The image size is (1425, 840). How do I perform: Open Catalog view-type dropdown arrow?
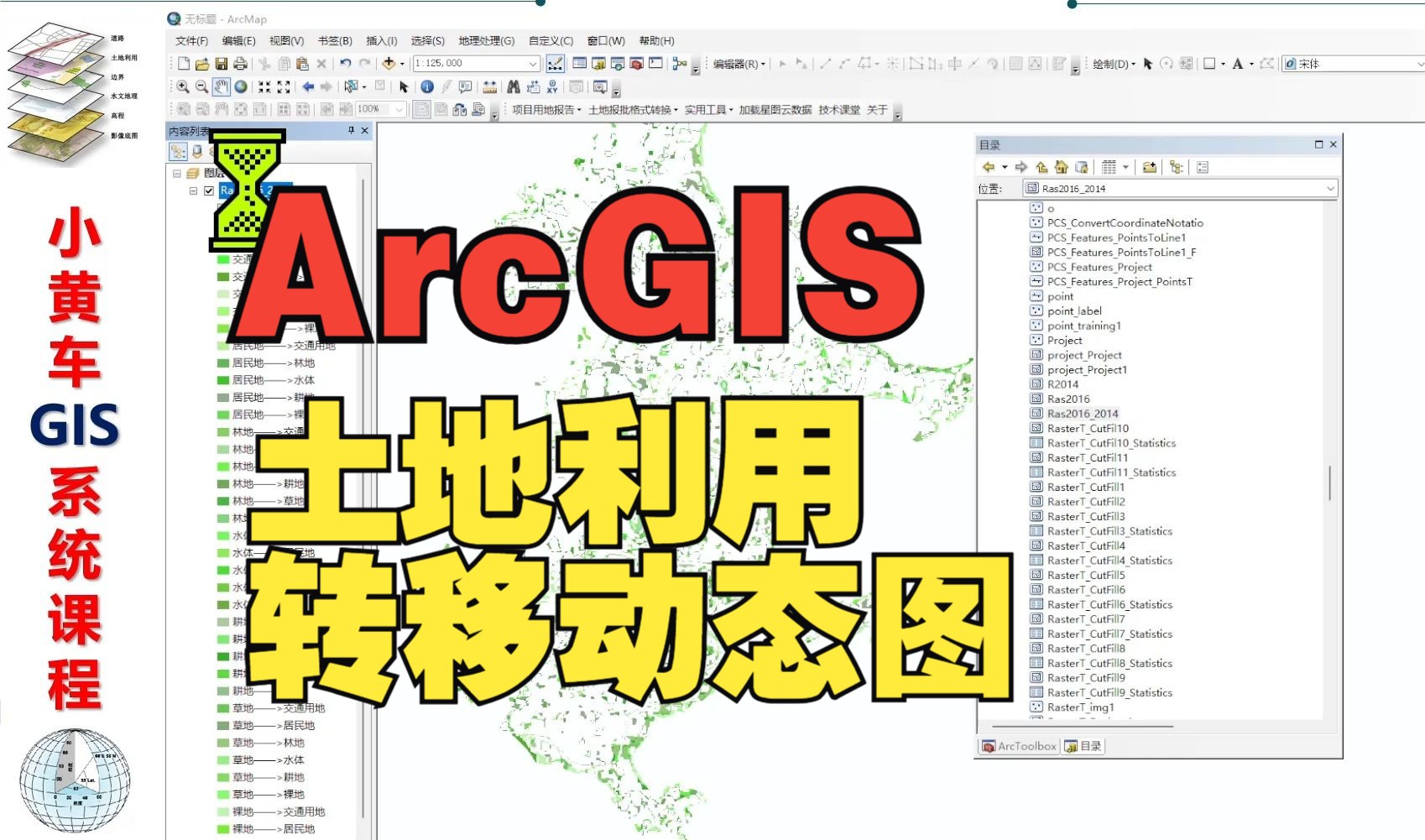tap(1125, 167)
